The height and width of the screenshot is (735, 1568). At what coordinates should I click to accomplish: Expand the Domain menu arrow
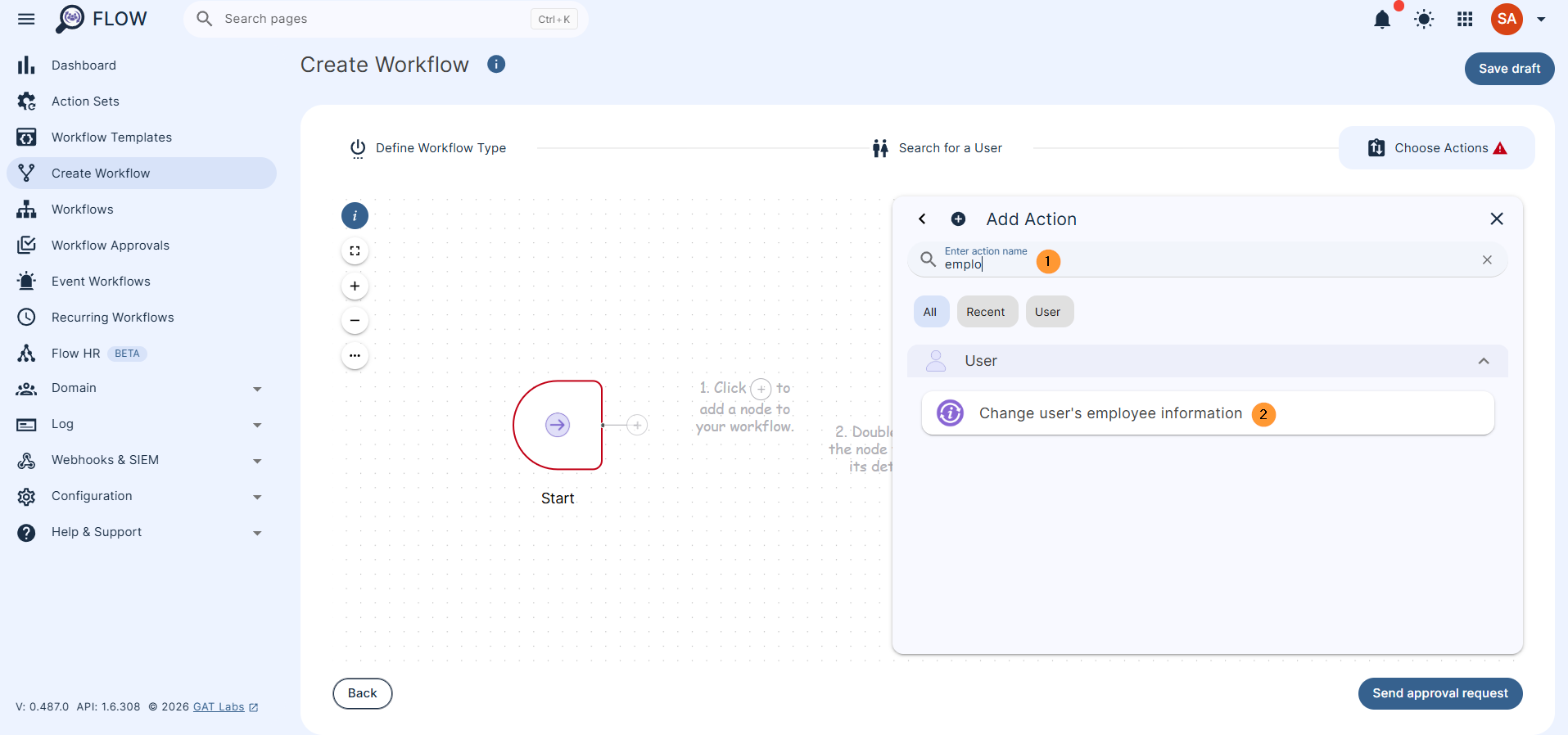(x=257, y=389)
